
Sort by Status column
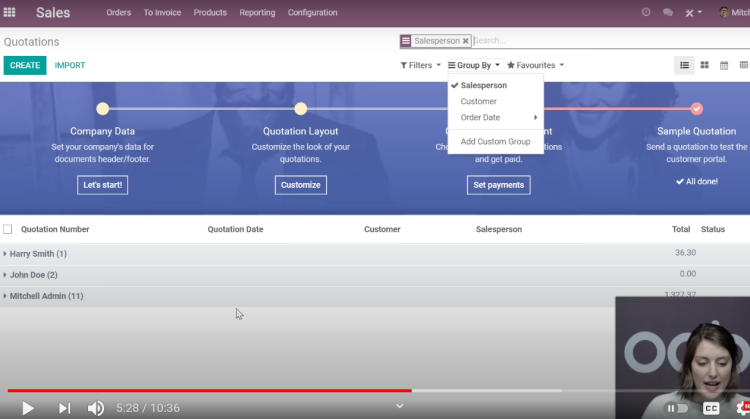713,229
